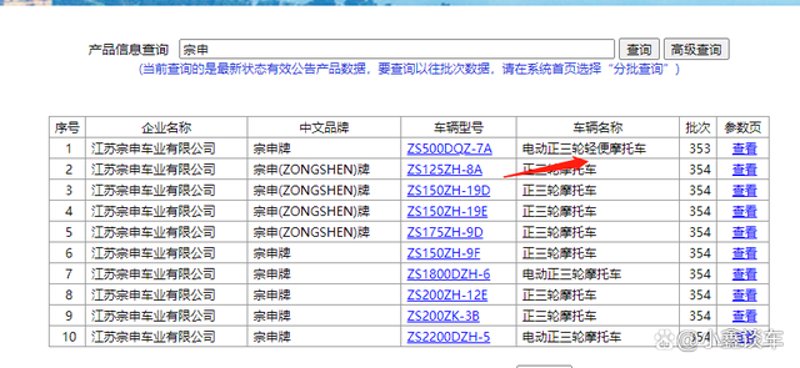Click 查看 in the ZS150ZH-19D row
The height and width of the screenshot is (368, 800).
tap(744, 190)
